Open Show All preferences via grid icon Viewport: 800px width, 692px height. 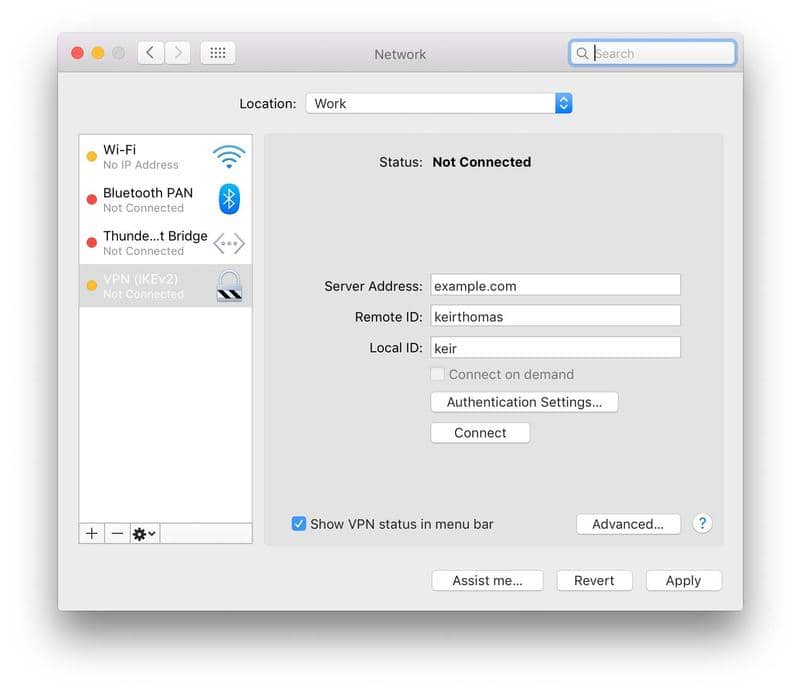218,52
